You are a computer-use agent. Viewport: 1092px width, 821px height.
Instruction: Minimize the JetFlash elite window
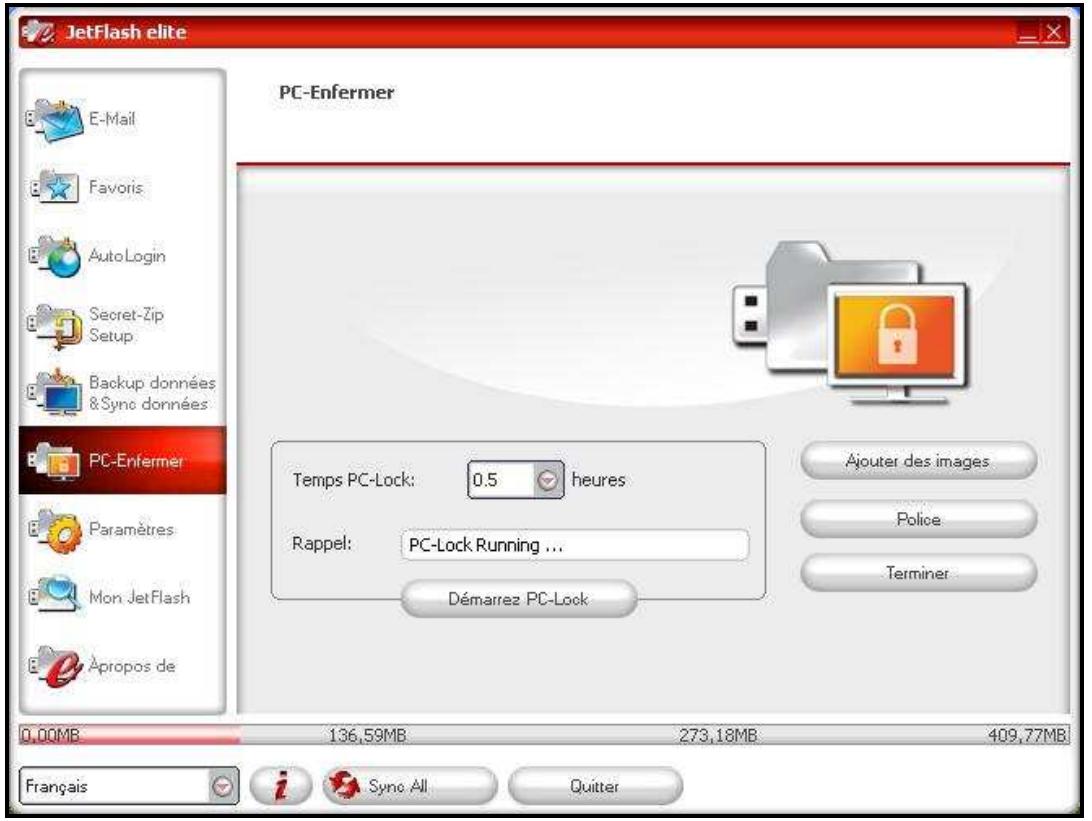point(1027,32)
